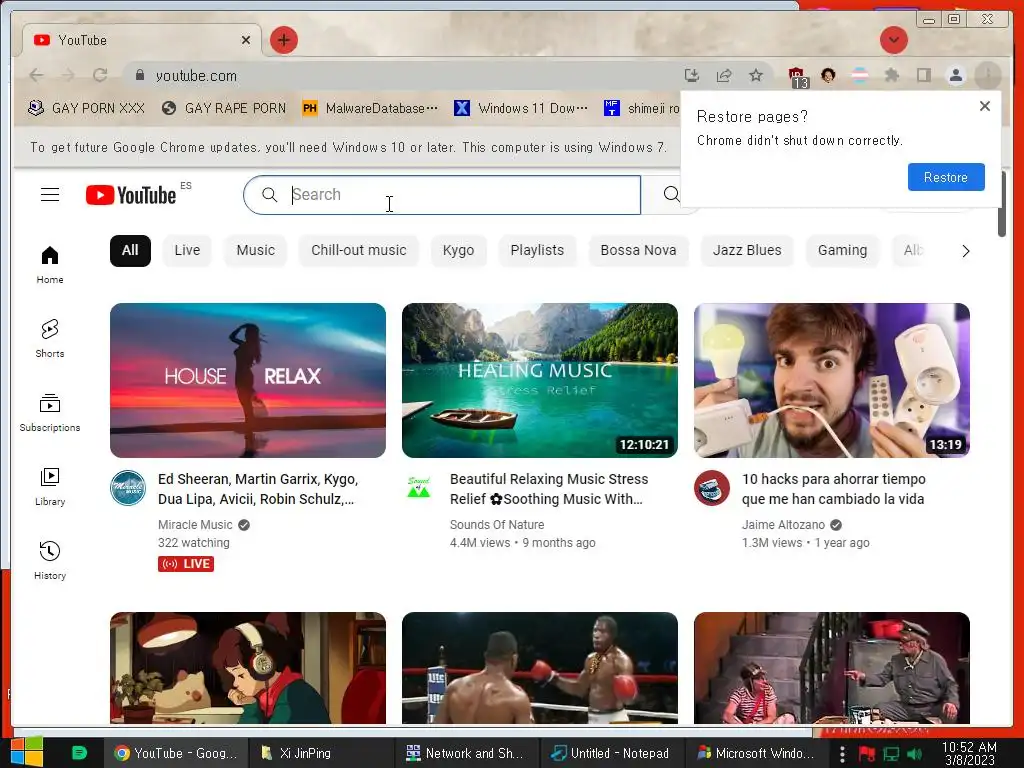Open the Healing Music video thumbnail

[x=539, y=380]
